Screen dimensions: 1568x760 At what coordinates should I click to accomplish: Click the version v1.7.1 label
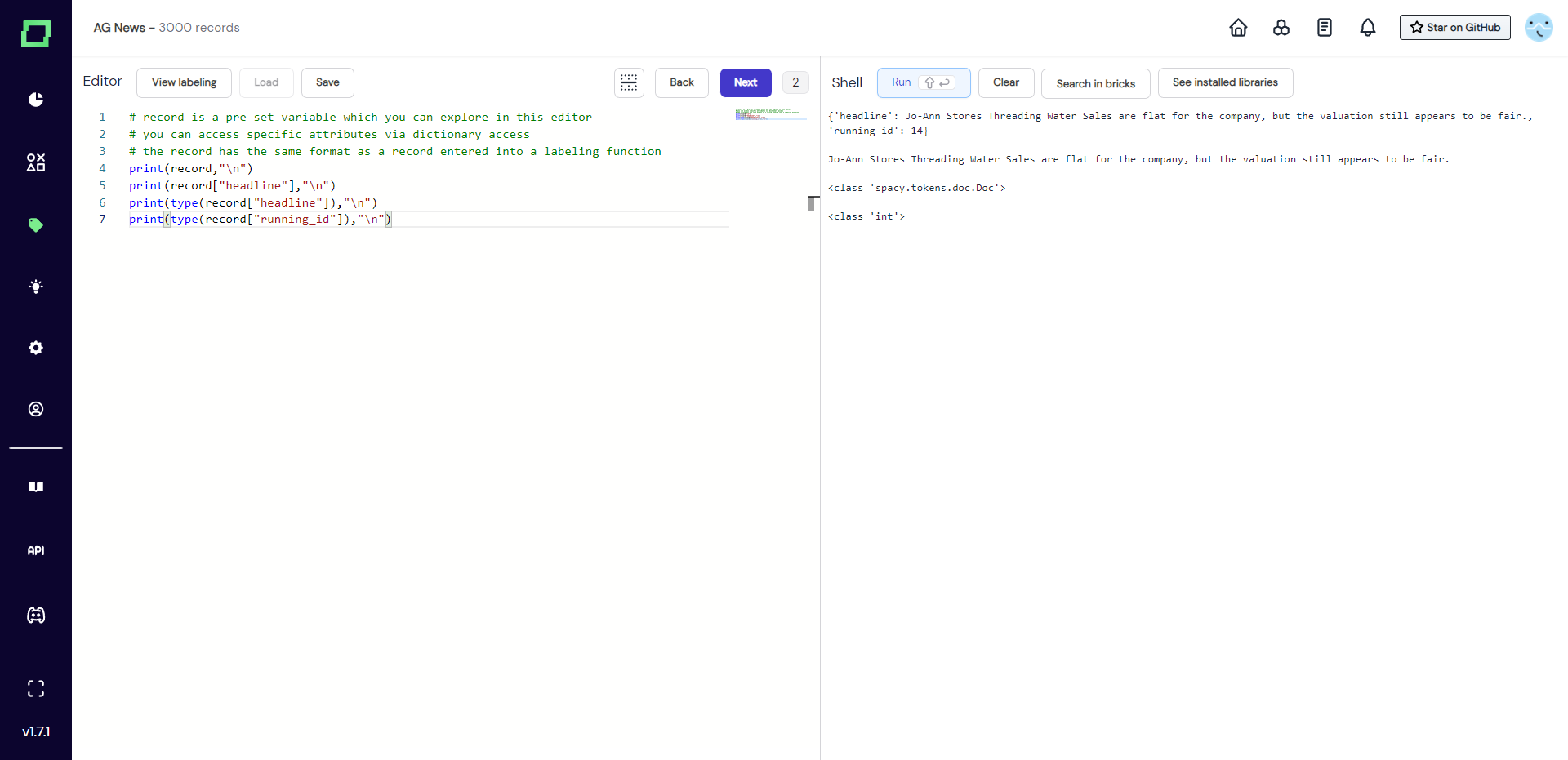36,731
